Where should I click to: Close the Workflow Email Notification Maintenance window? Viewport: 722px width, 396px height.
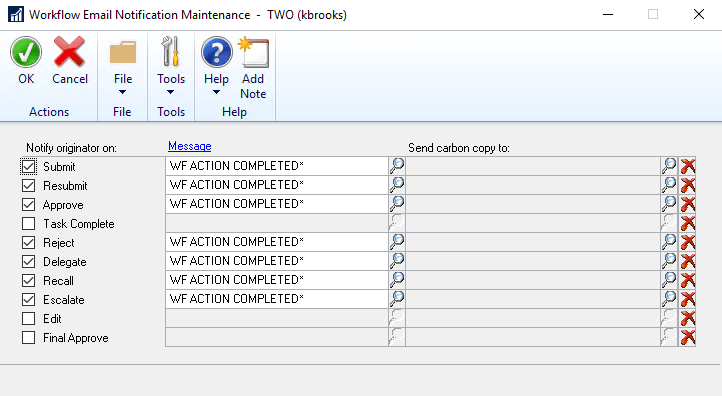click(x=699, y=14)
